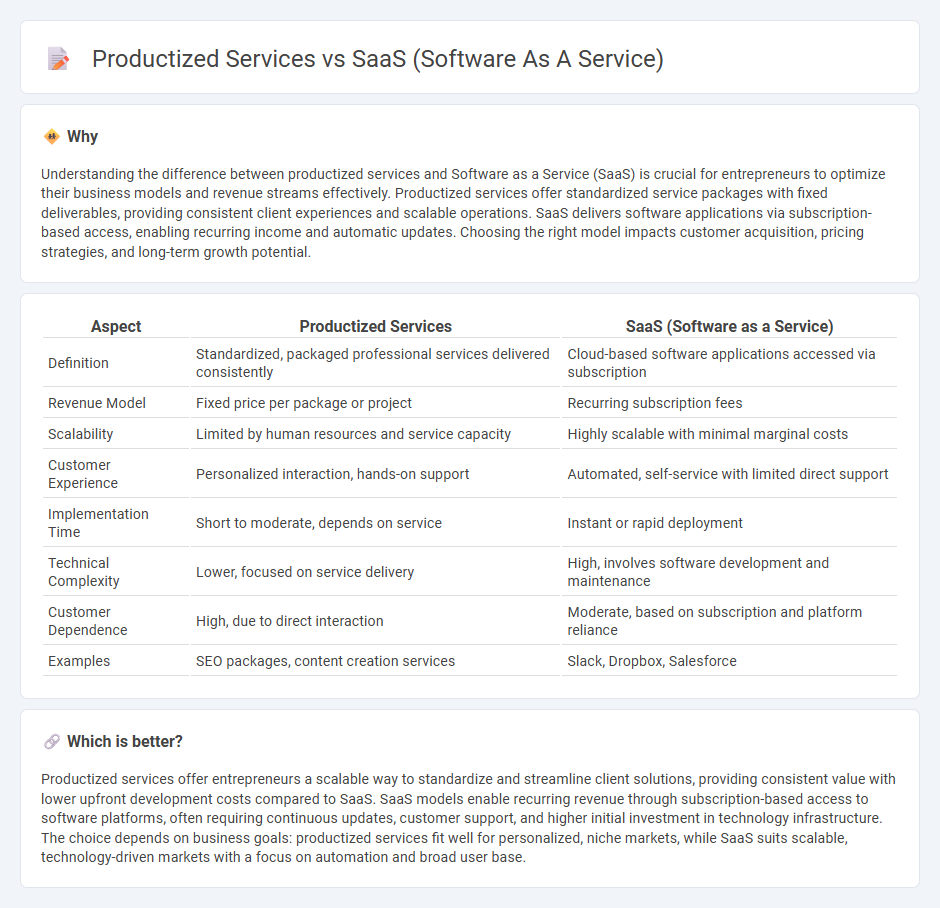Click the page title Productized Services vs SaaS
This screenshot has height=908, width=940.
[x=378, y=59]
